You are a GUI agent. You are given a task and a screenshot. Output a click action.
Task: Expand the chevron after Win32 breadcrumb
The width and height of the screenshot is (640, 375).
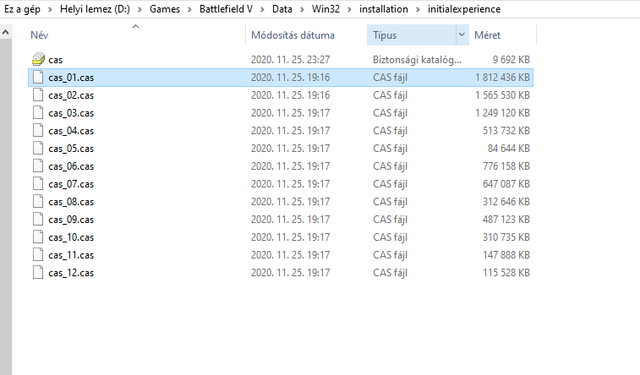[x=349, y=9]
